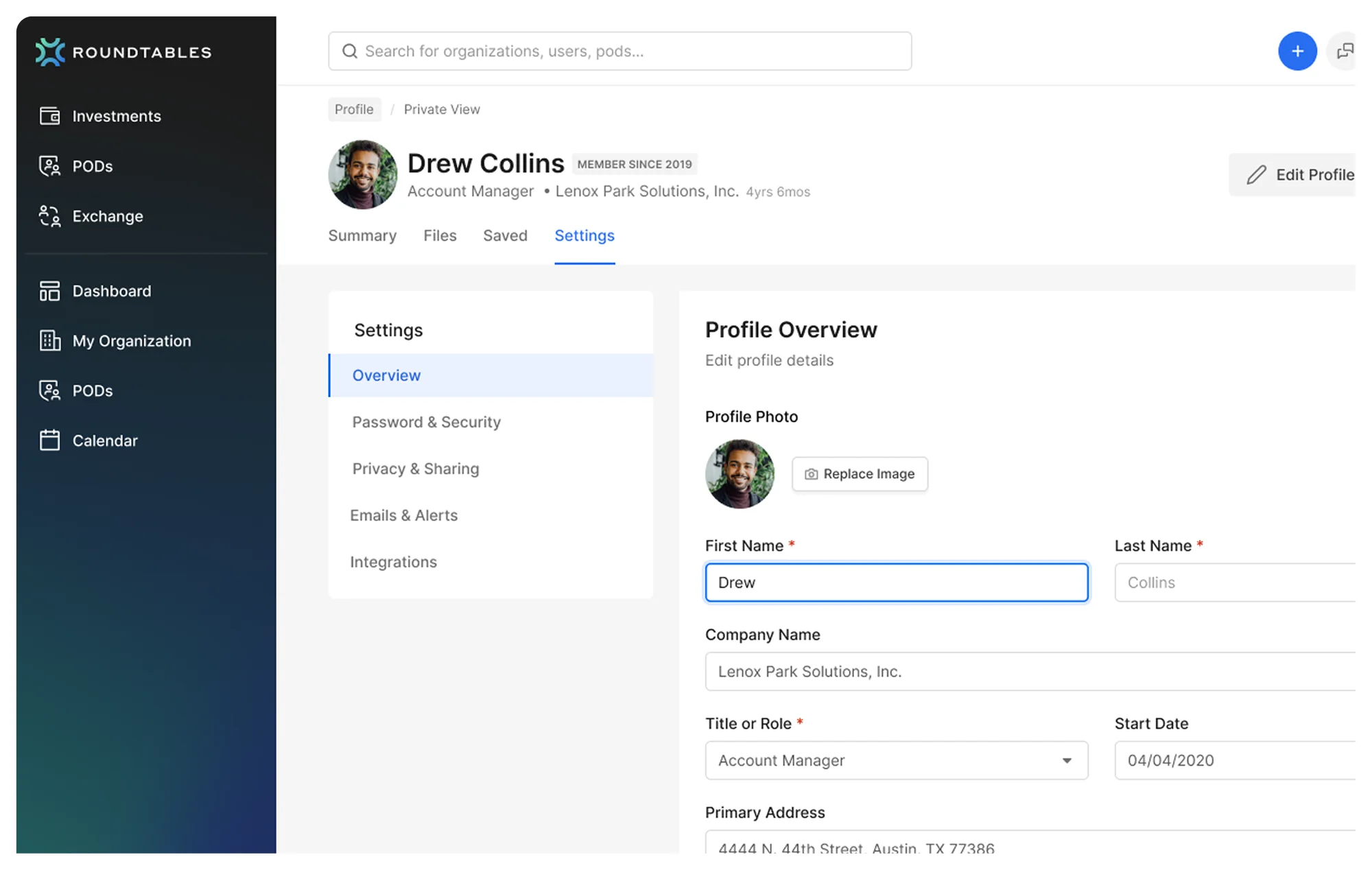
Task: Click the Calendar sidebar label
Action: click(x=105, y=440)
